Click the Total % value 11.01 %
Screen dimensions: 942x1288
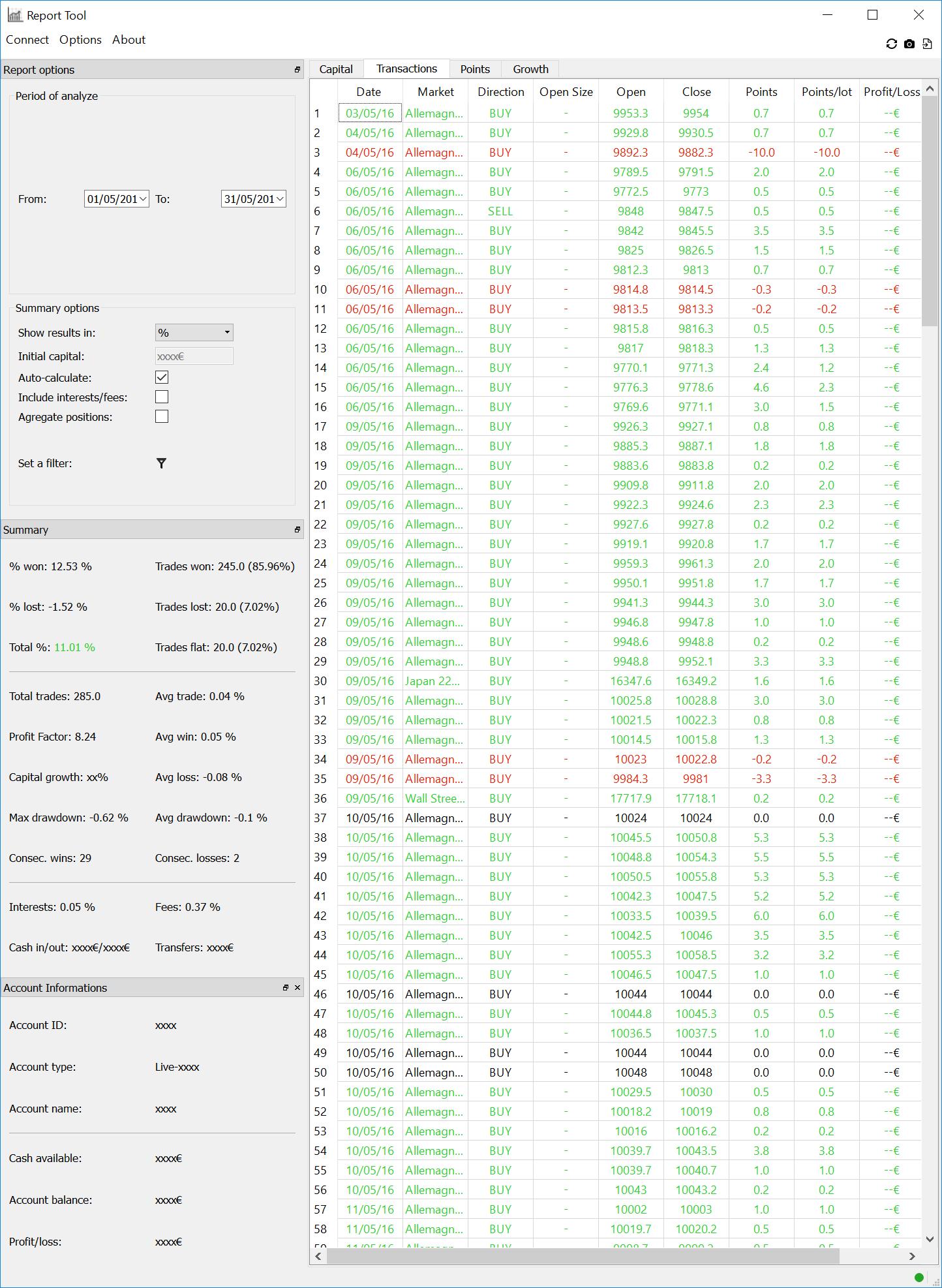[x=74, y=647]
